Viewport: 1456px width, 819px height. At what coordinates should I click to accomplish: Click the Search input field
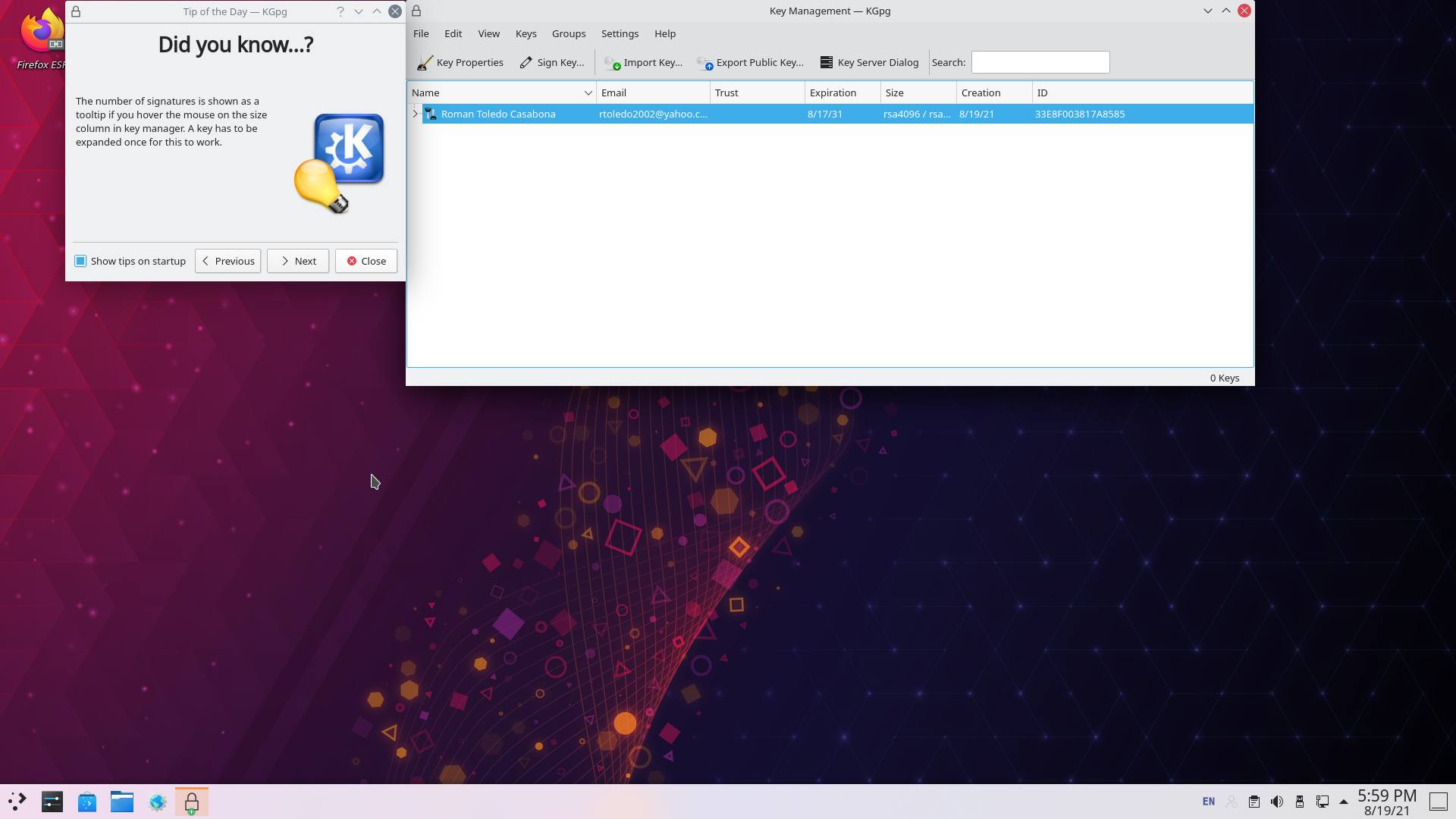pos(1040,62)
